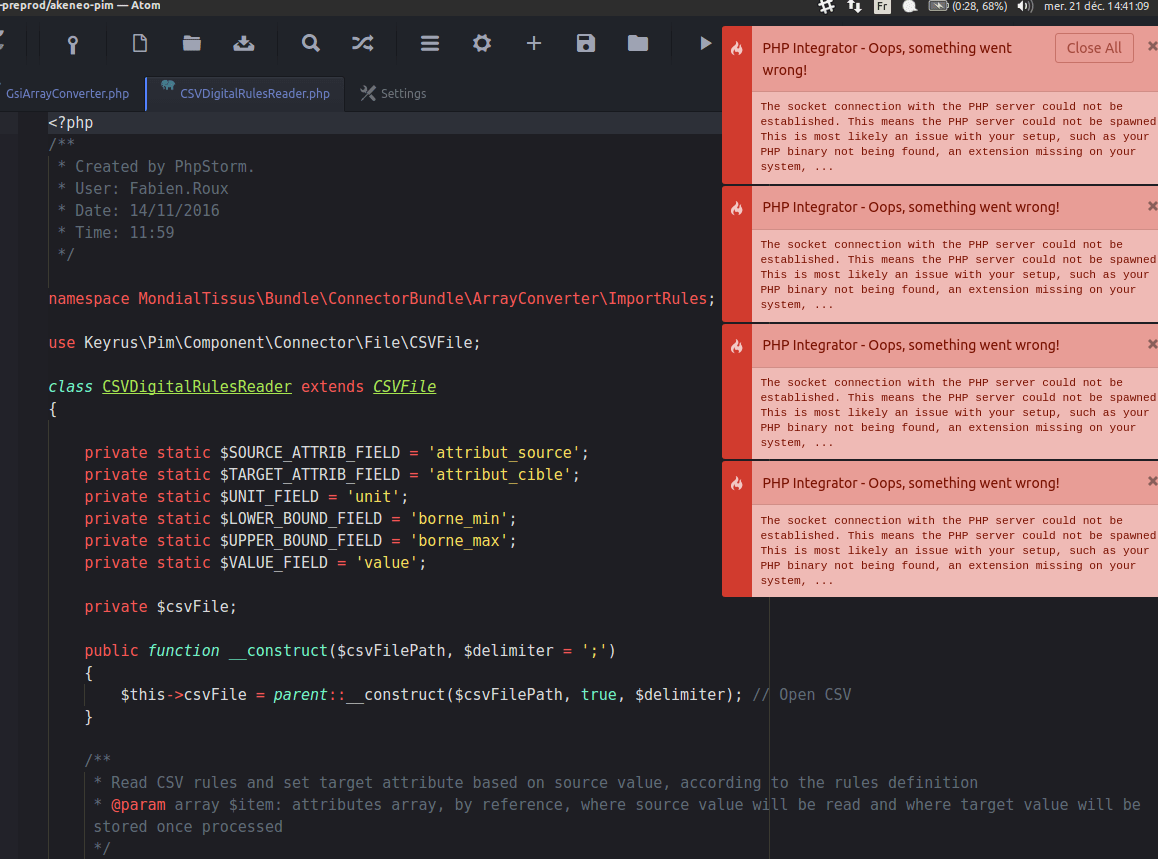Open settings via the toolbar gear icon
The width and height of the screenshot is (1158, 859).
click(482, 43)
